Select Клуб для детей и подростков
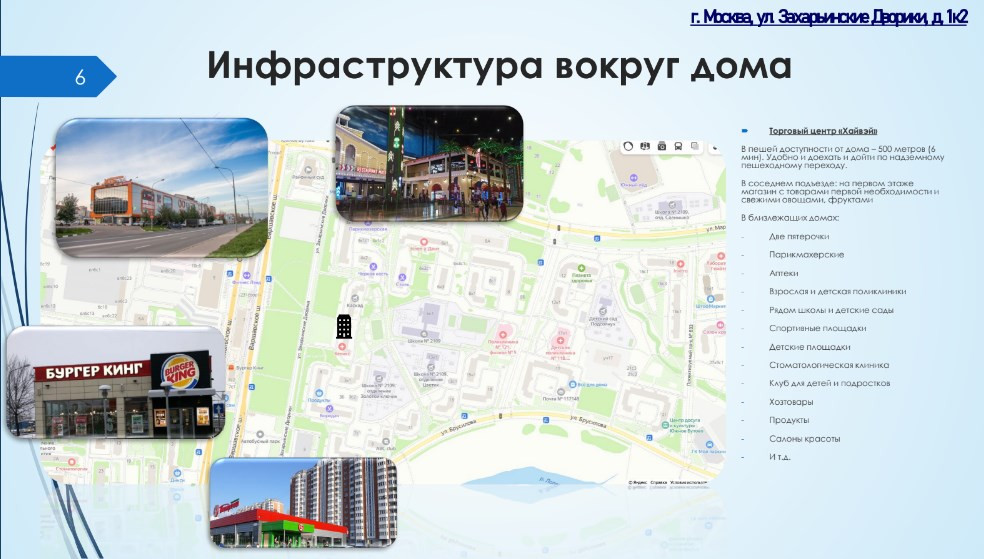This screenshot has height=559, width=984. point(830,383)
